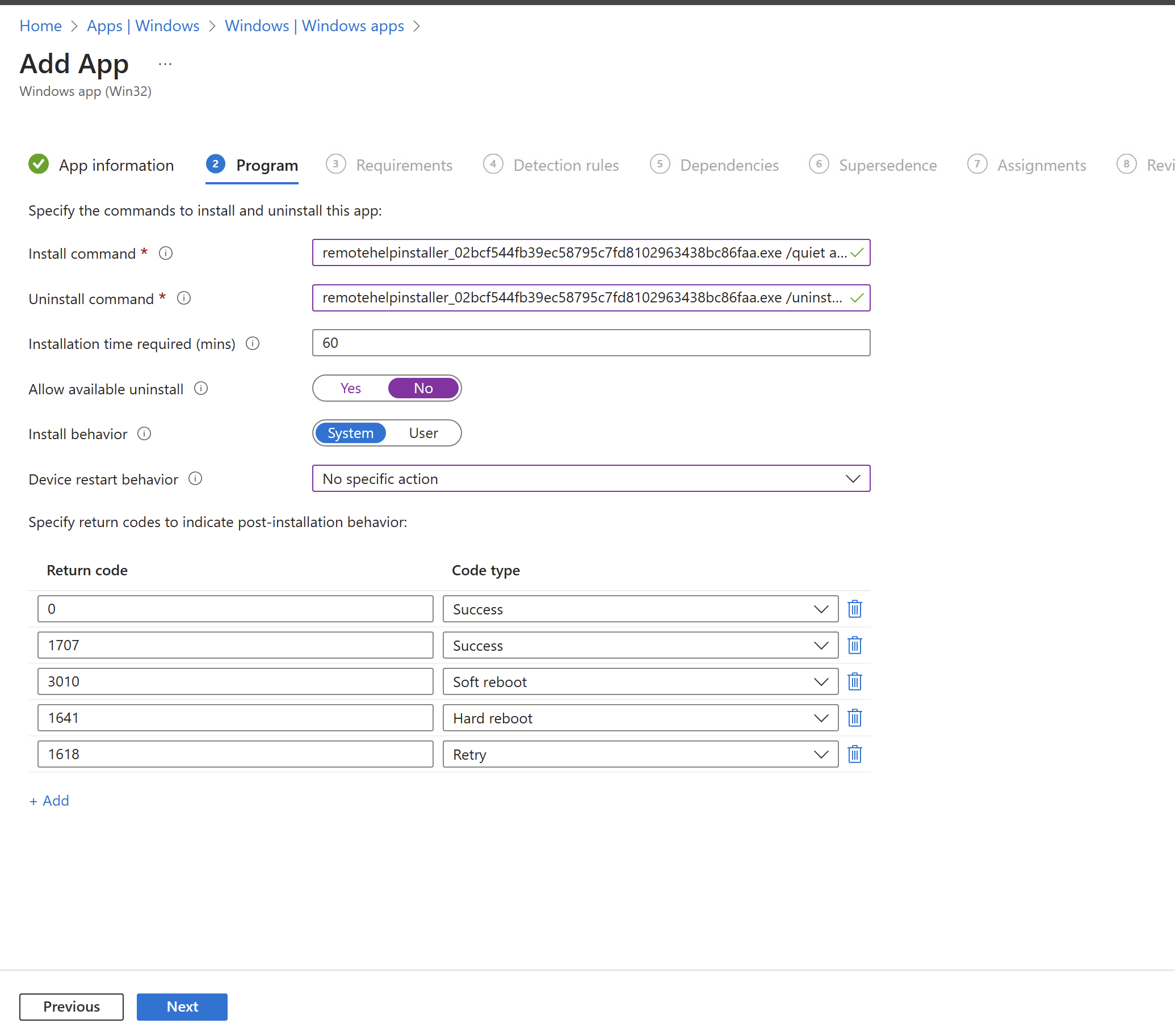Click the Installation time required input field
The width and height of the screenshot is (1175, 1036).
pos(591,342)
